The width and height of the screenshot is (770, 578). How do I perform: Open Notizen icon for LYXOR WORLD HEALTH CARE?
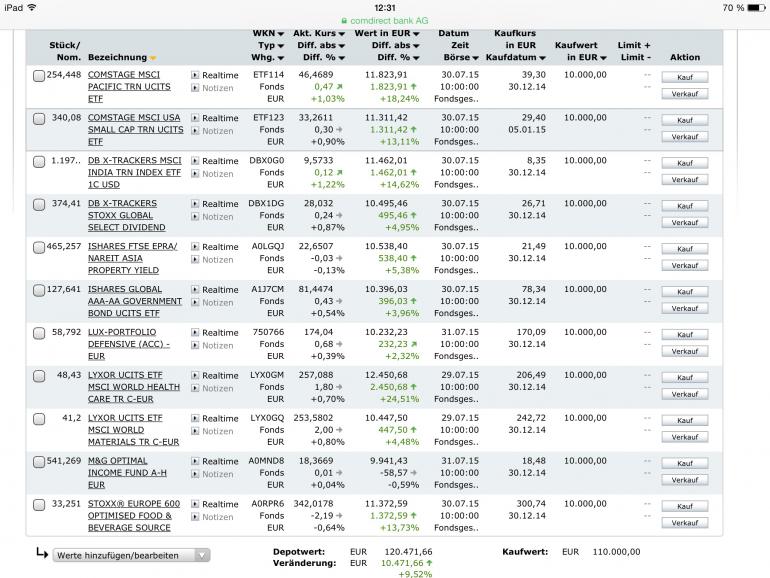[195, 388]
